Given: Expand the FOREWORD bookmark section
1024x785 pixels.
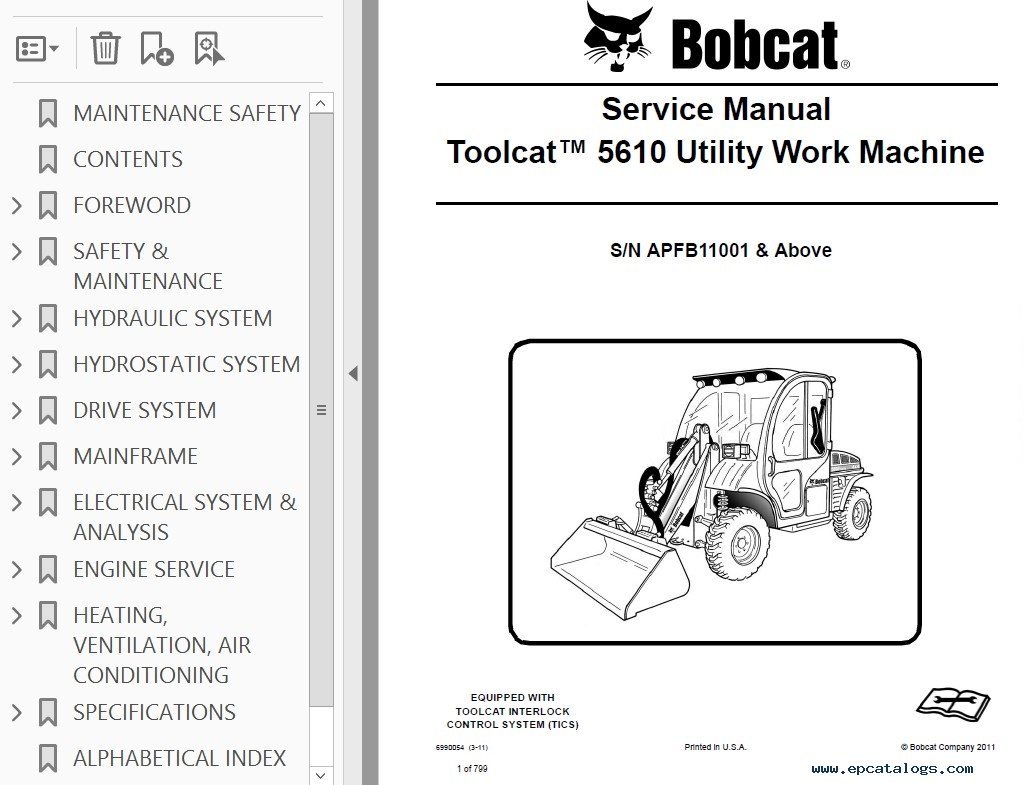Looking at the screenshot, I should 16,205.
